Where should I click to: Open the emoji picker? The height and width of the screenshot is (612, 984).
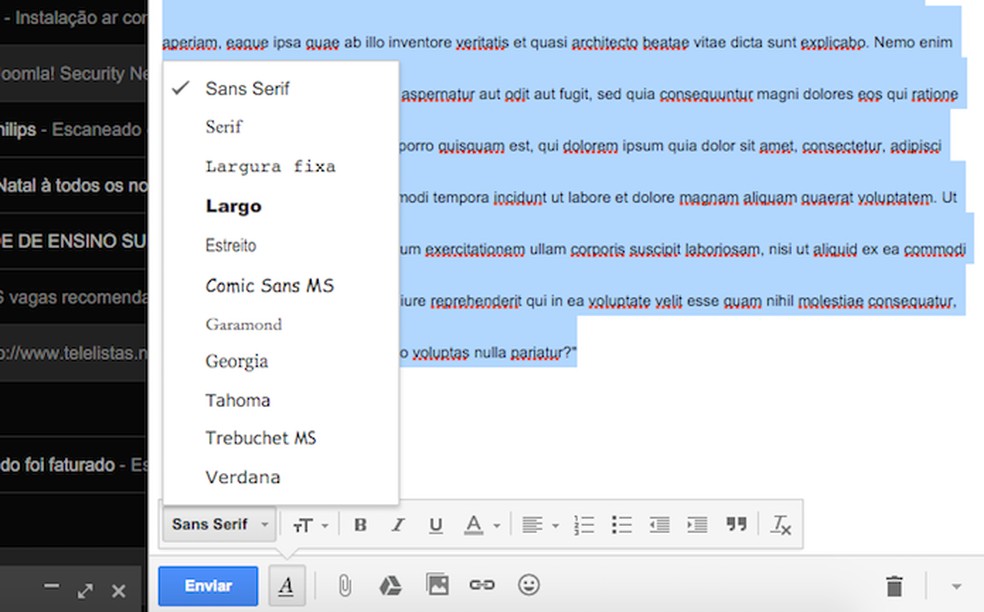coord(529,585)
